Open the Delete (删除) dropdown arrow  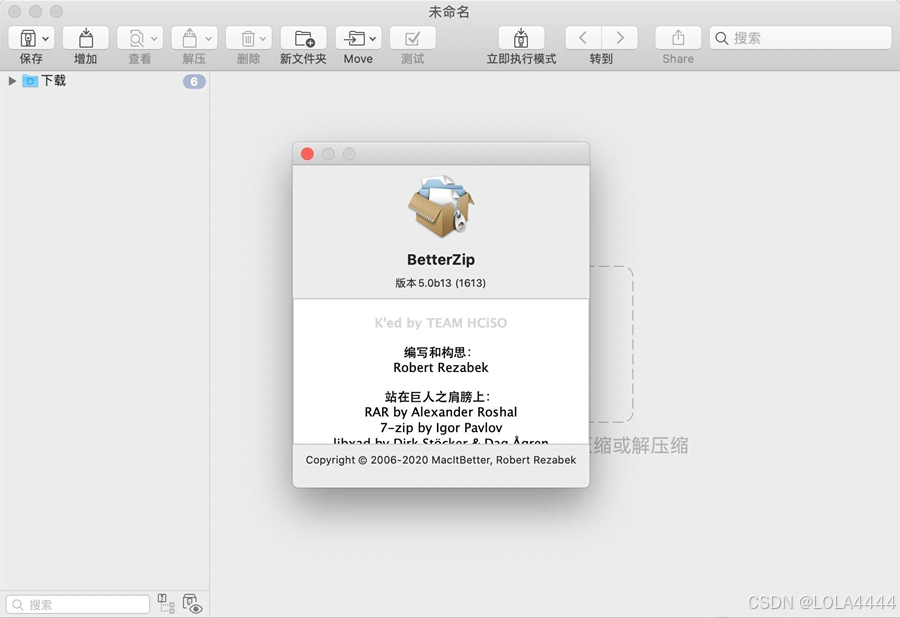[x=263, y=39]
